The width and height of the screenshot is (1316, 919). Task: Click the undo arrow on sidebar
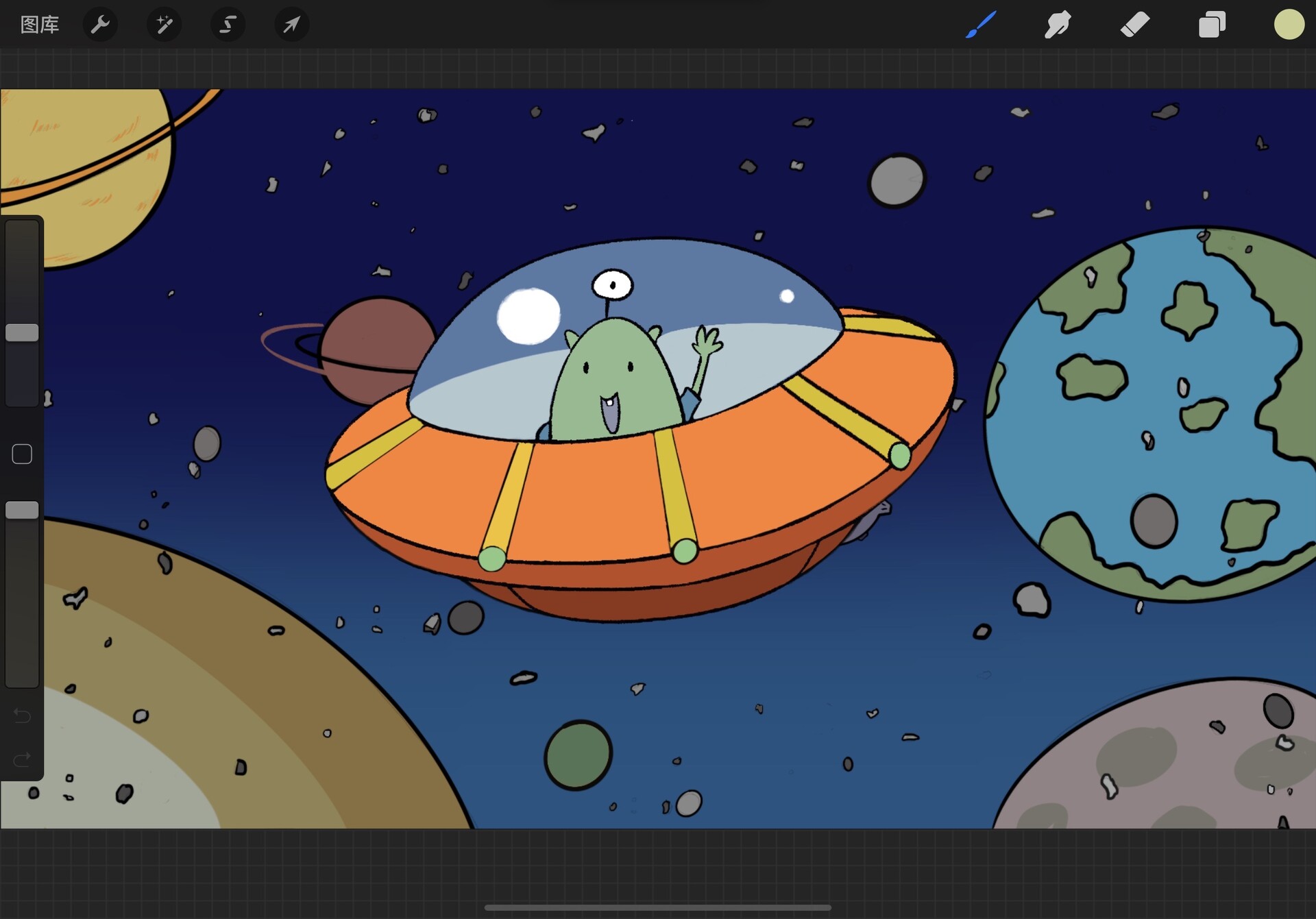22,715
